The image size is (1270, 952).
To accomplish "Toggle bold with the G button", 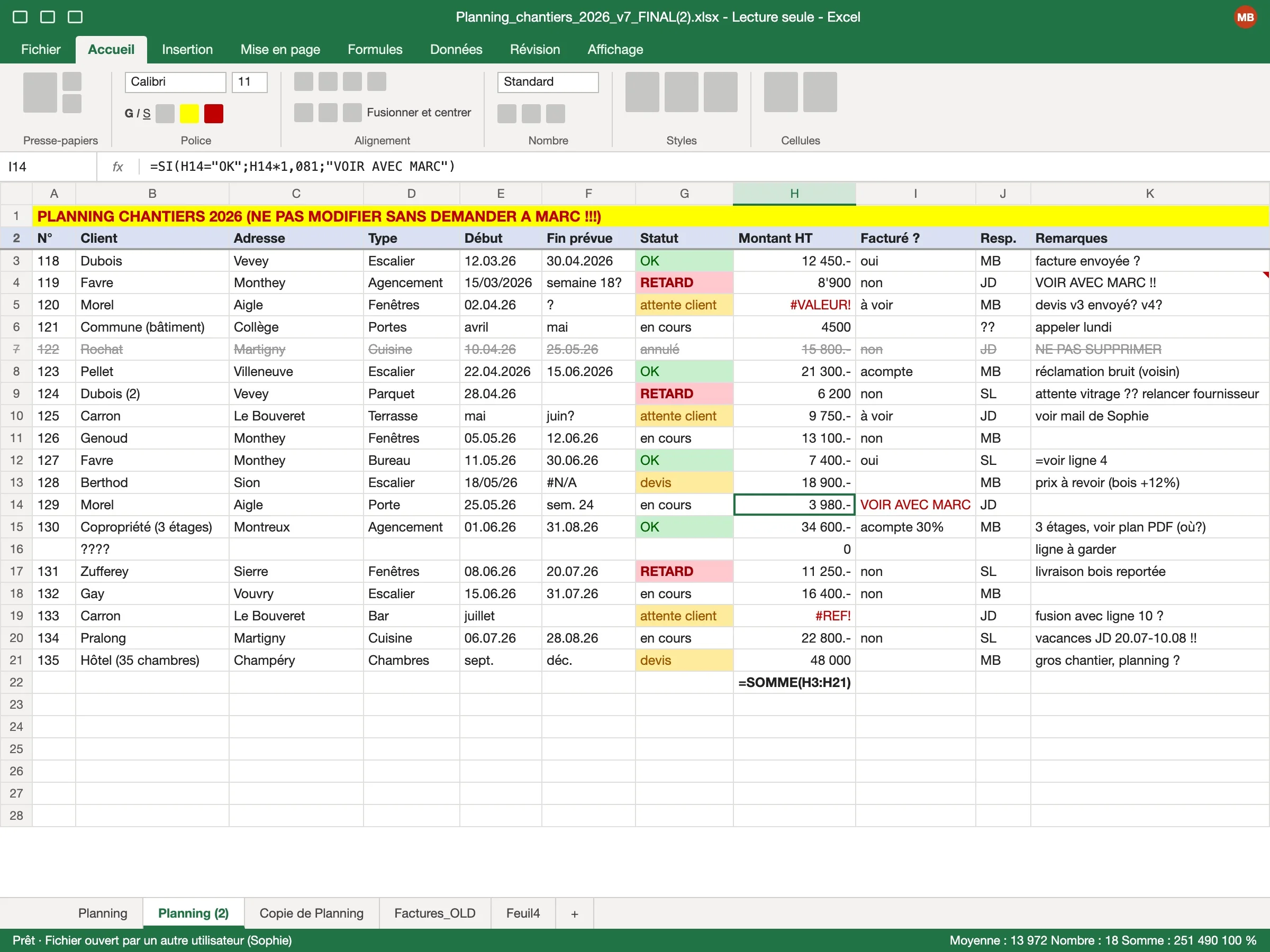I will 129,114.
